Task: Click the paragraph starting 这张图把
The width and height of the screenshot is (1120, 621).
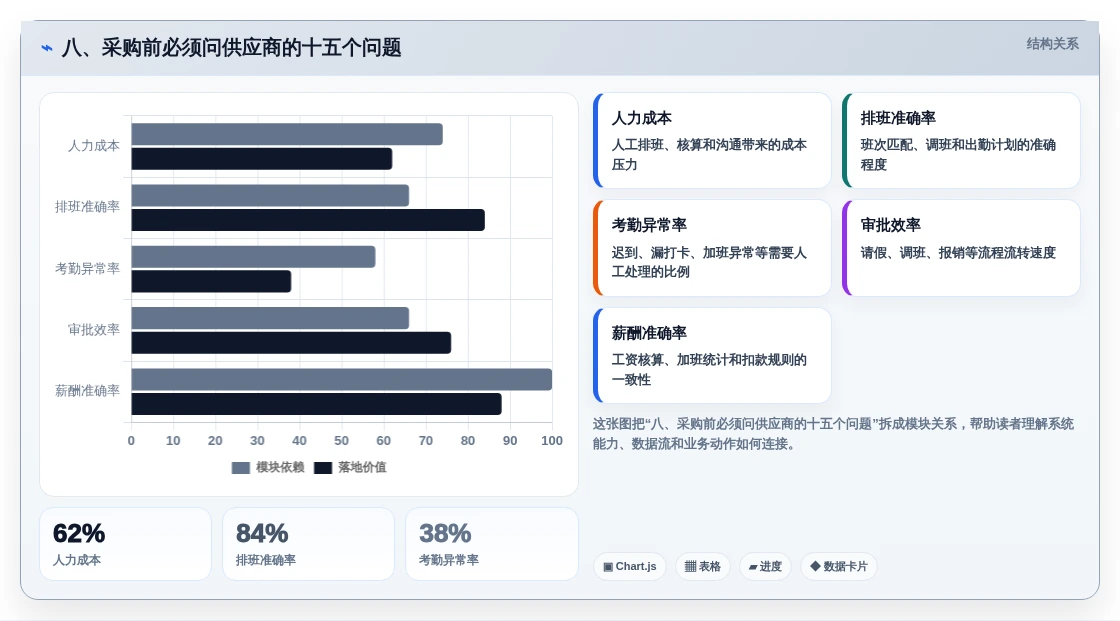Action: point(833,434)
